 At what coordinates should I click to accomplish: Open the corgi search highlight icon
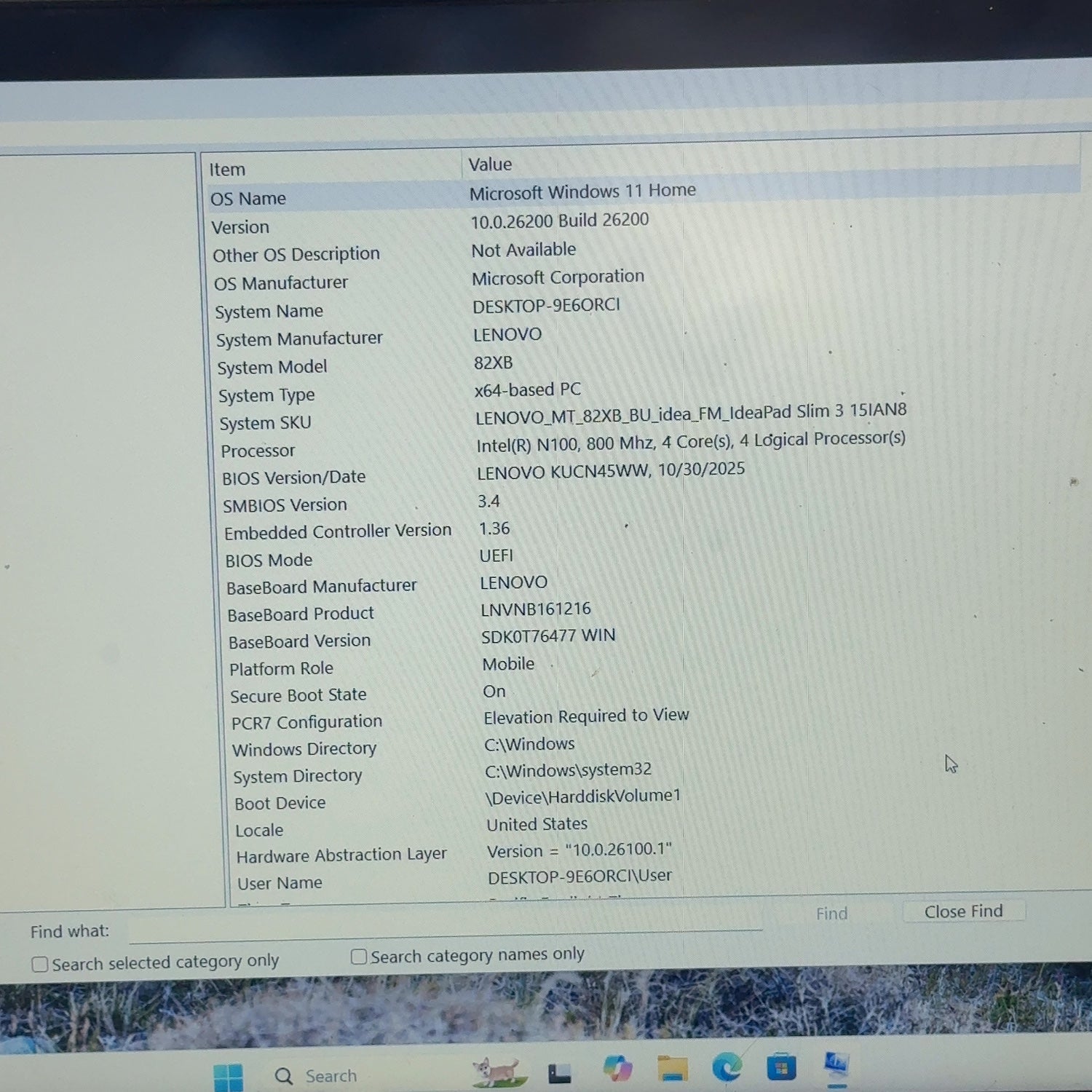(x=498, y=1072)
